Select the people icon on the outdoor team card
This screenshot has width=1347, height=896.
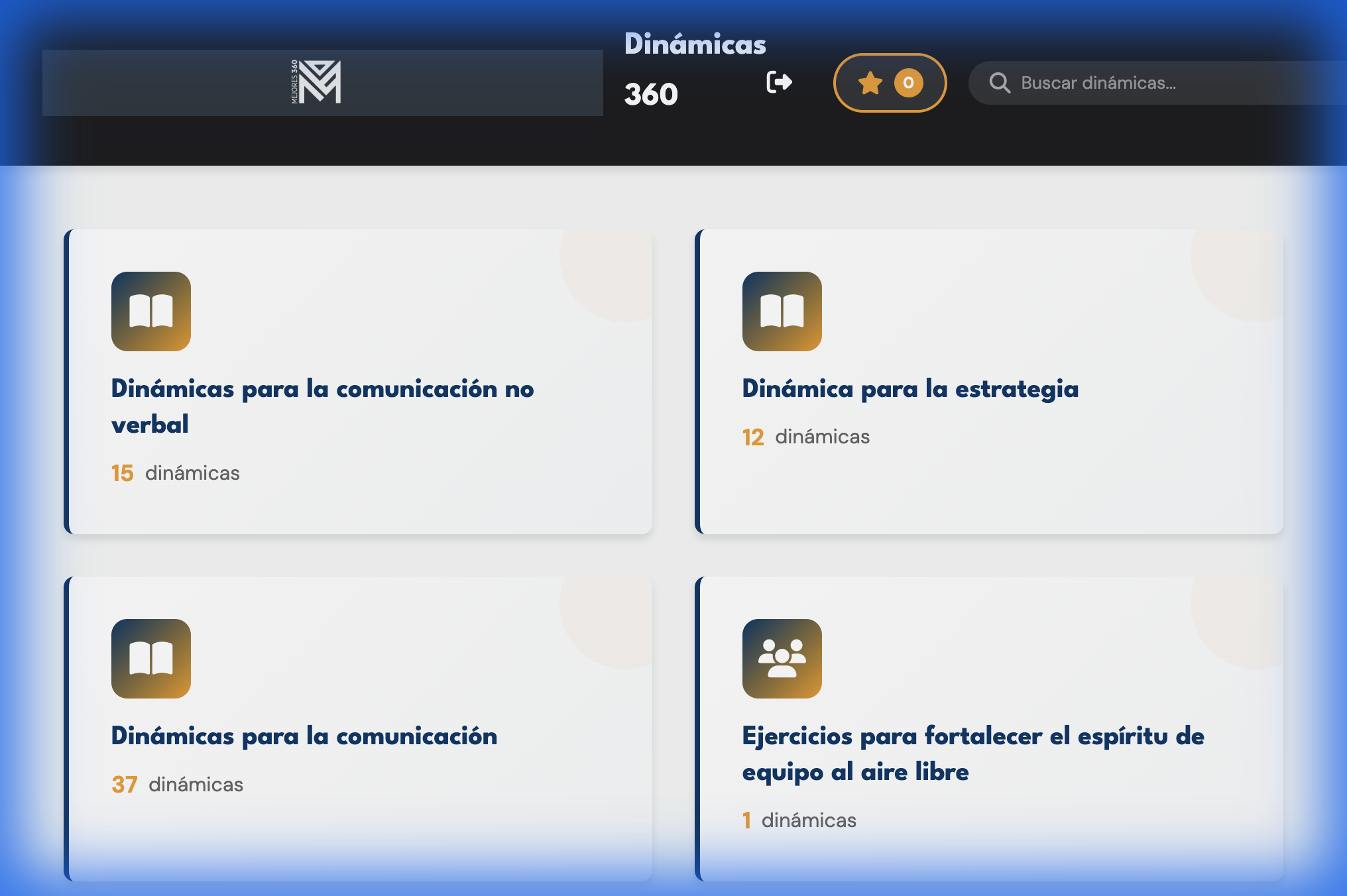[782, 660]
